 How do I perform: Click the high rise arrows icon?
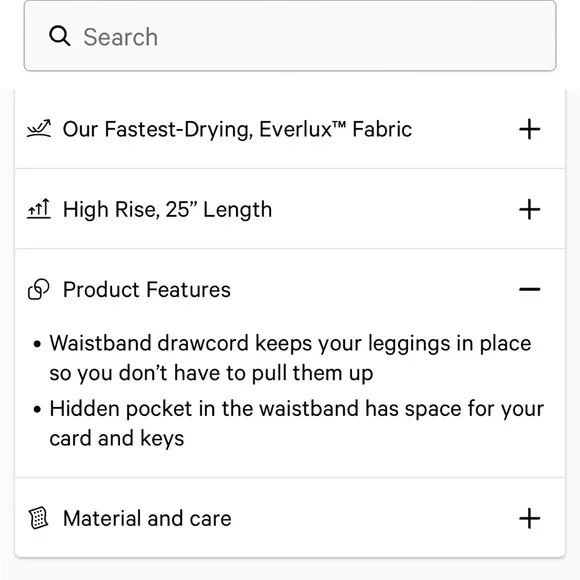[38, 209]
